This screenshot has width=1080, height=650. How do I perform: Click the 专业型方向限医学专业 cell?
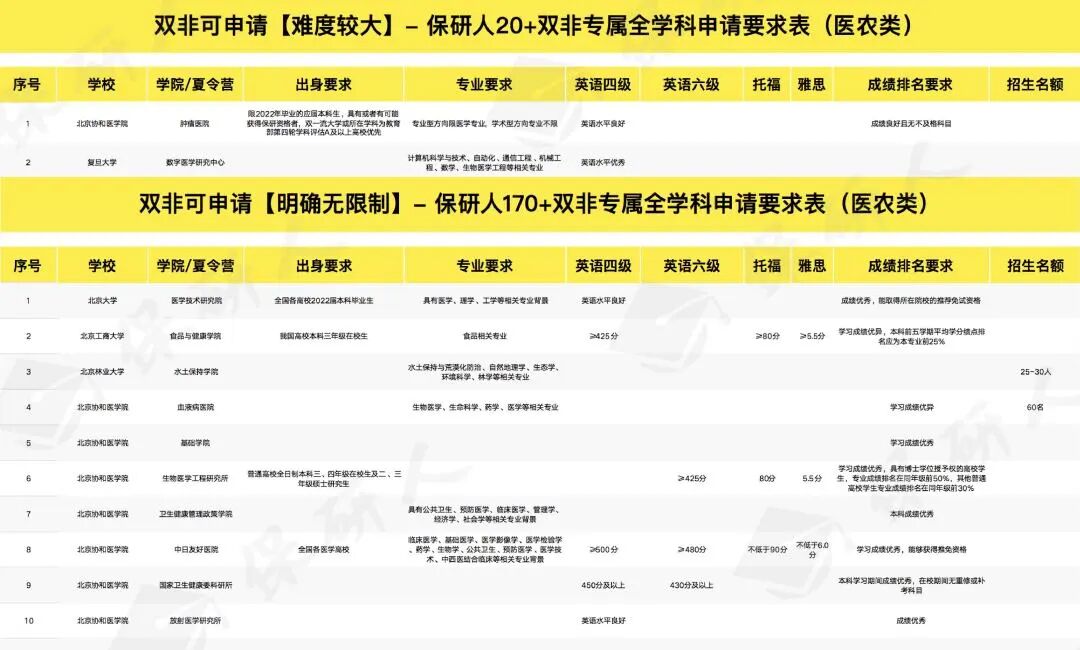(485, 124)
